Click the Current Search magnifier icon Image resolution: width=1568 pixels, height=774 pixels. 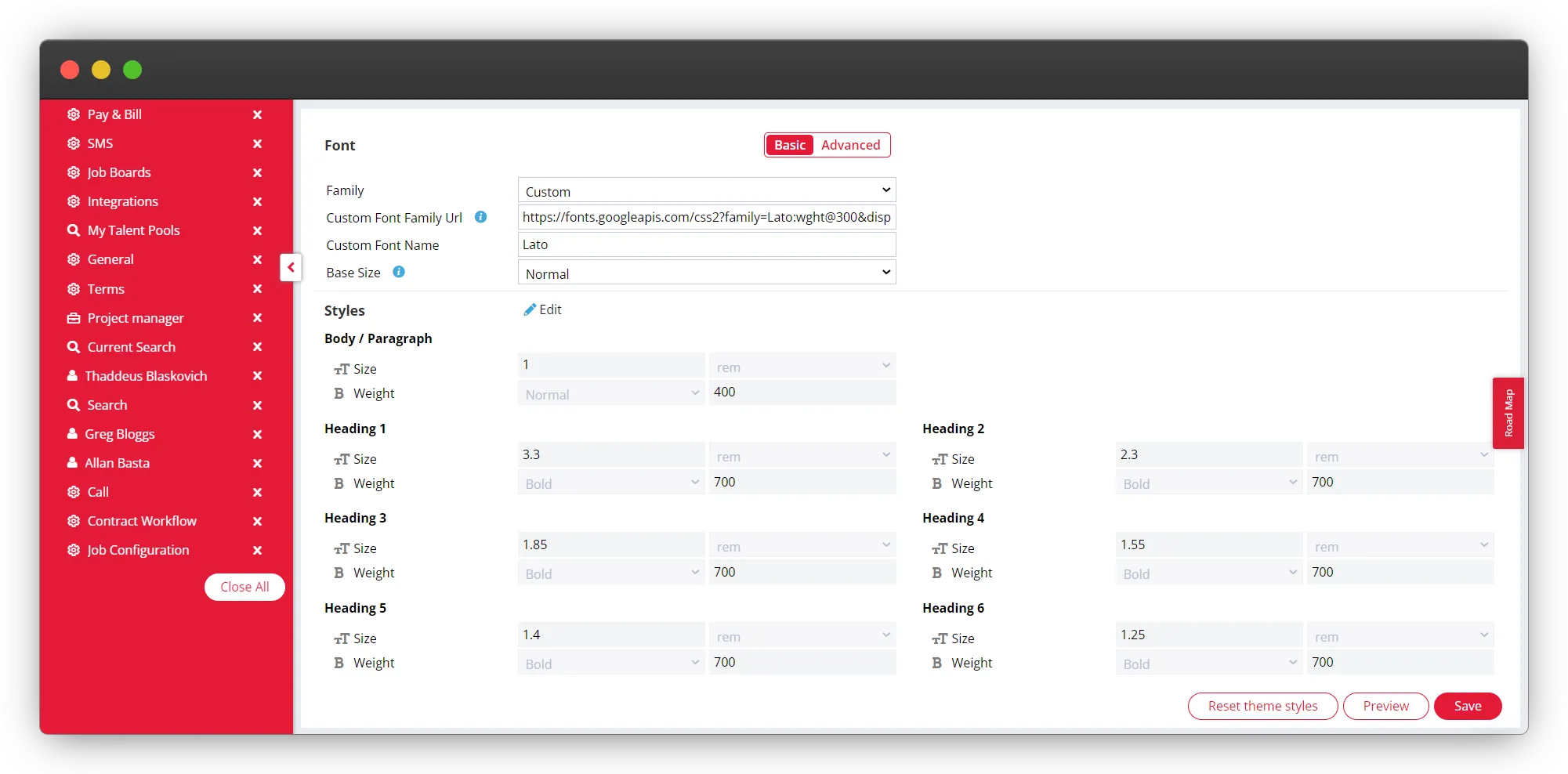click(x=74, y=347)
